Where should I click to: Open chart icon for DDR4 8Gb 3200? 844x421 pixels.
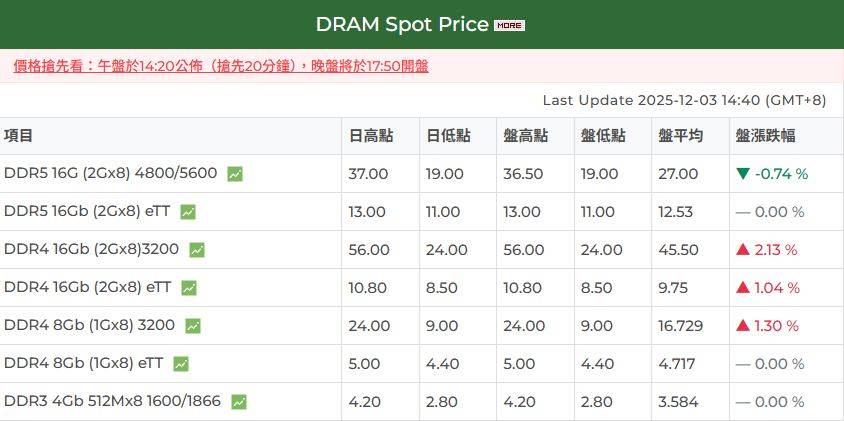(193, 326)
